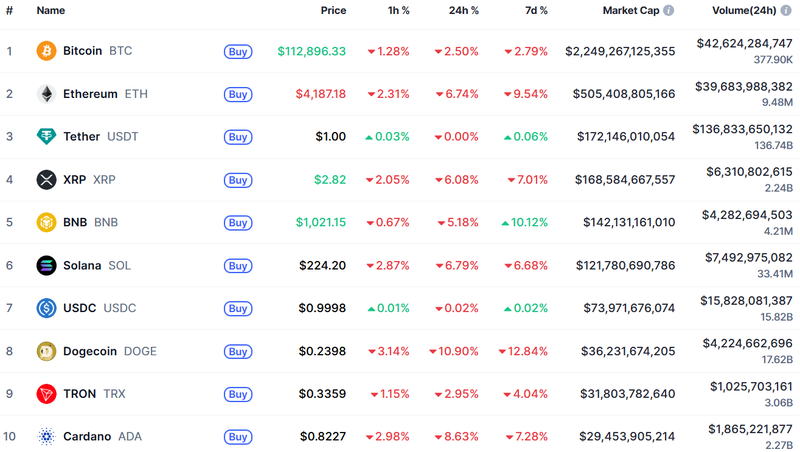Click the Ethereum diamond icon
800x452 pixels.
[x=46, y=94]
